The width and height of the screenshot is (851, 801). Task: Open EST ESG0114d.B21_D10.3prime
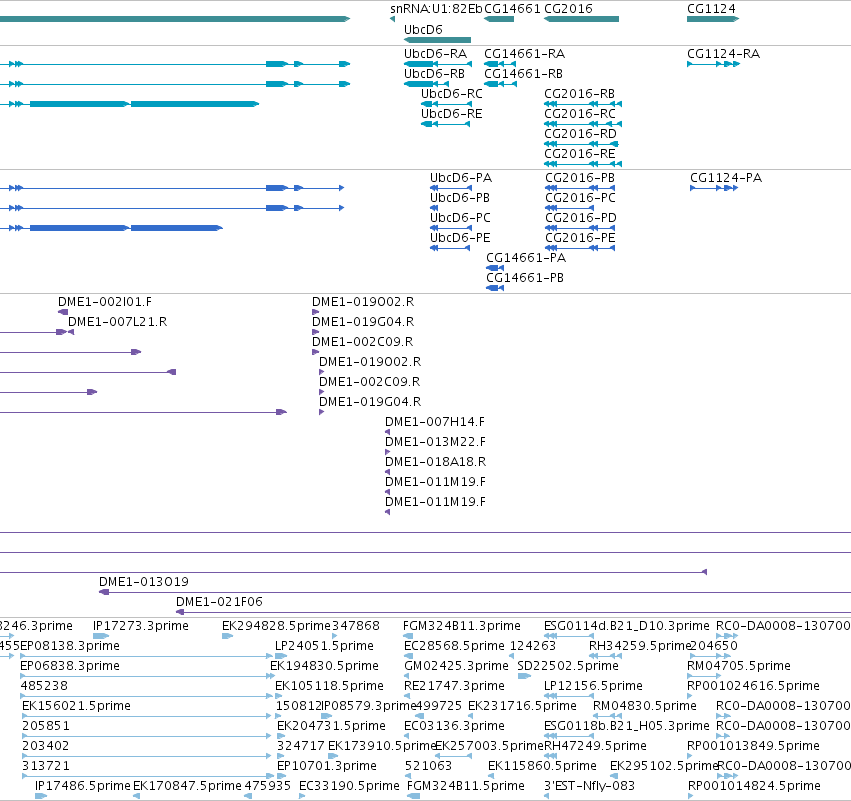tap(627, 626)
